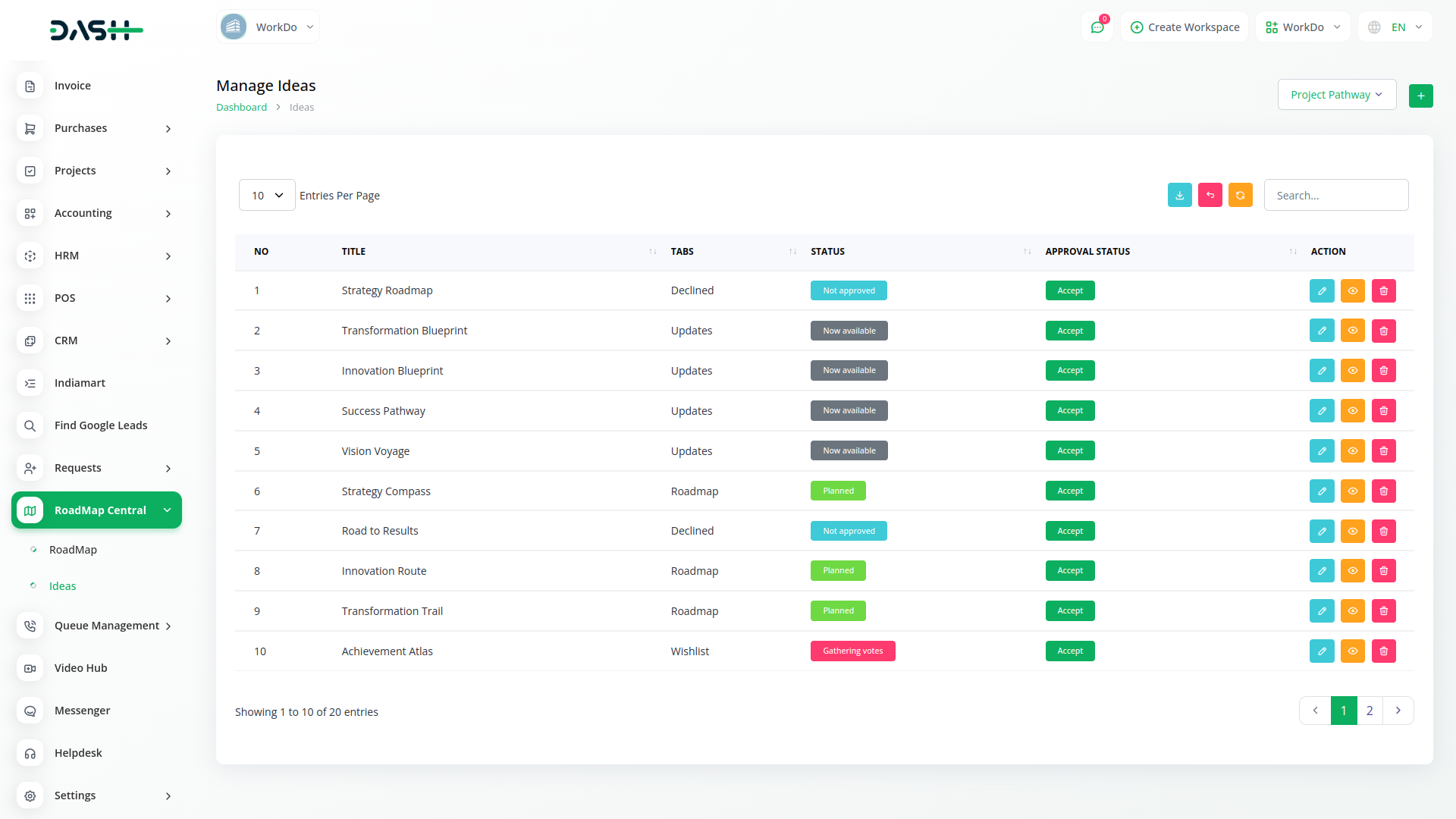
Task: Click the download/export icon above the table
Action: (1179, 196)
